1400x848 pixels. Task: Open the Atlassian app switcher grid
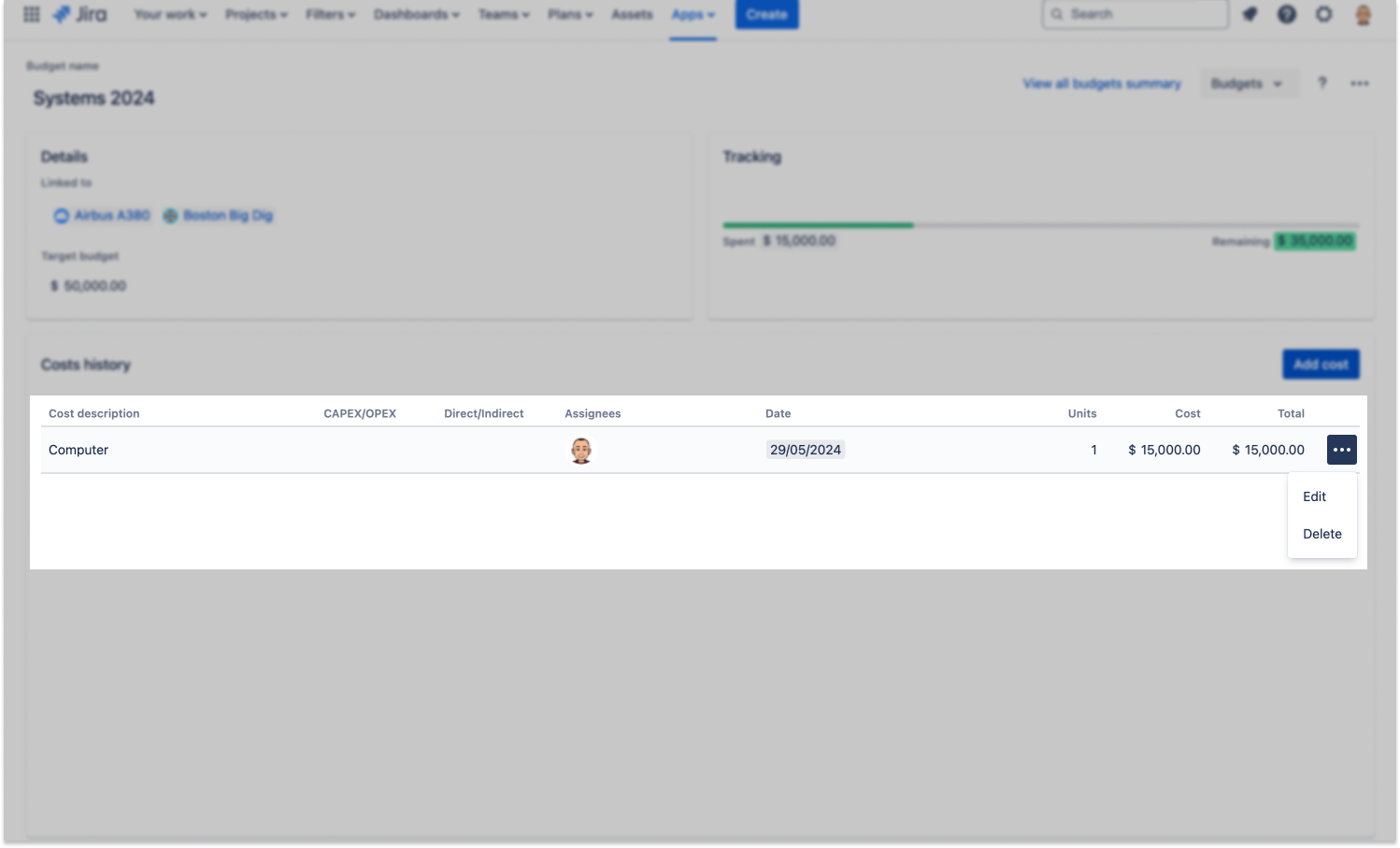(x=31, y=14)
